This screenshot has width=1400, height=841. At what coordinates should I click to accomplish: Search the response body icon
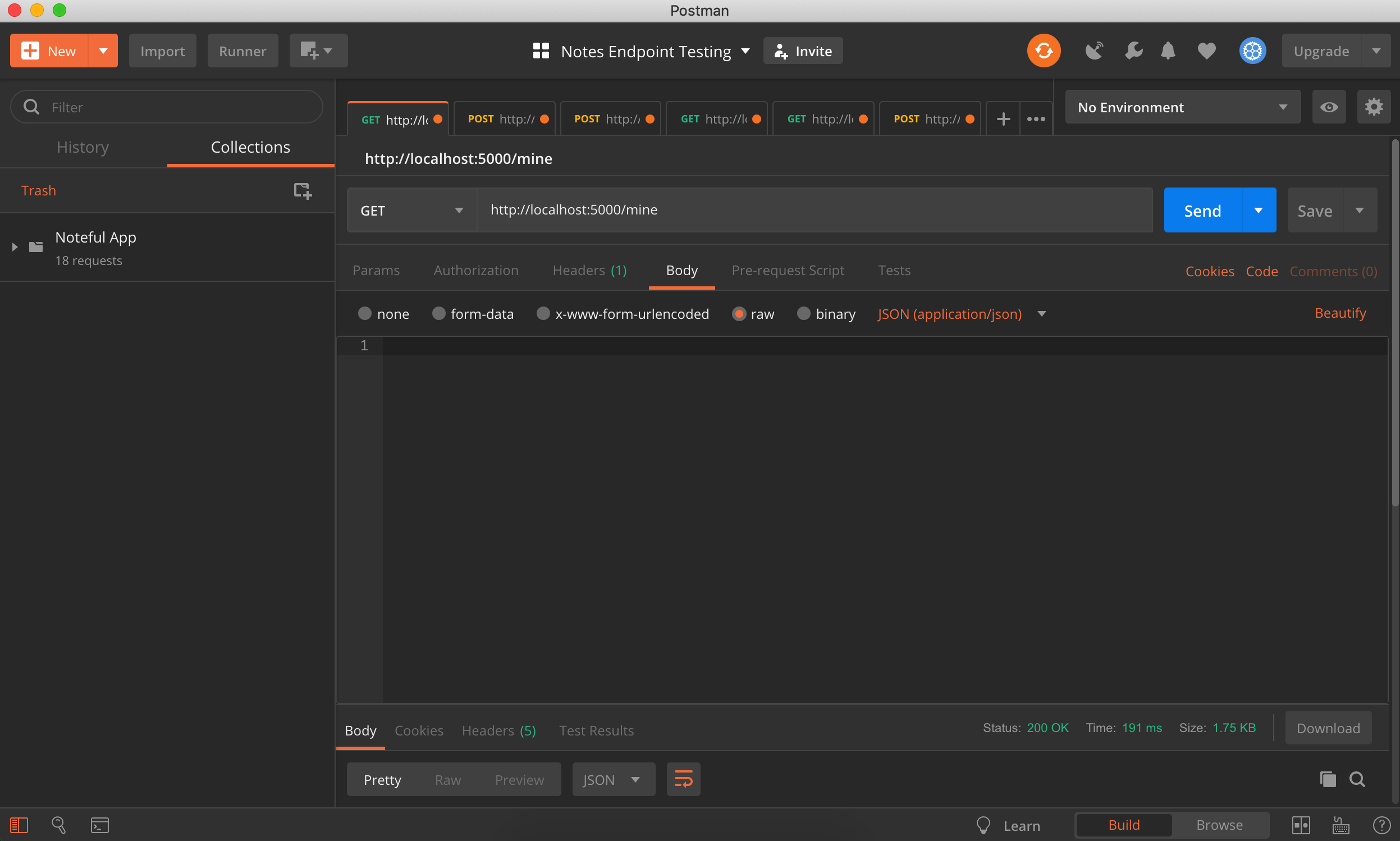point(1357,779)
